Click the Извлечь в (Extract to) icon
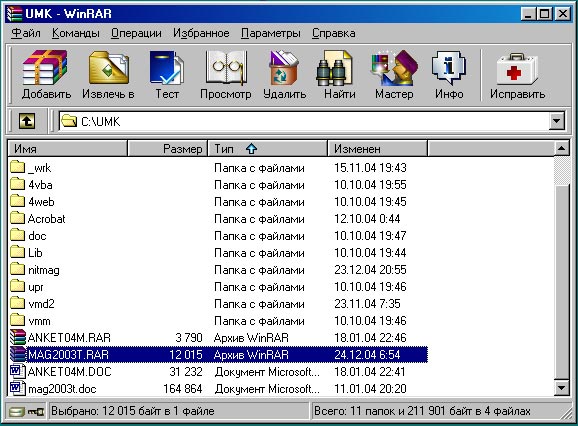The width and height of the screenshot is (578, 426). click(x=108, y=68)
